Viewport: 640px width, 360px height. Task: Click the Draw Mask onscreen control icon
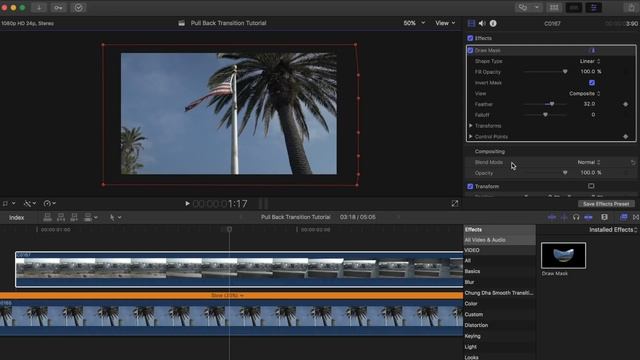point(593,50)
